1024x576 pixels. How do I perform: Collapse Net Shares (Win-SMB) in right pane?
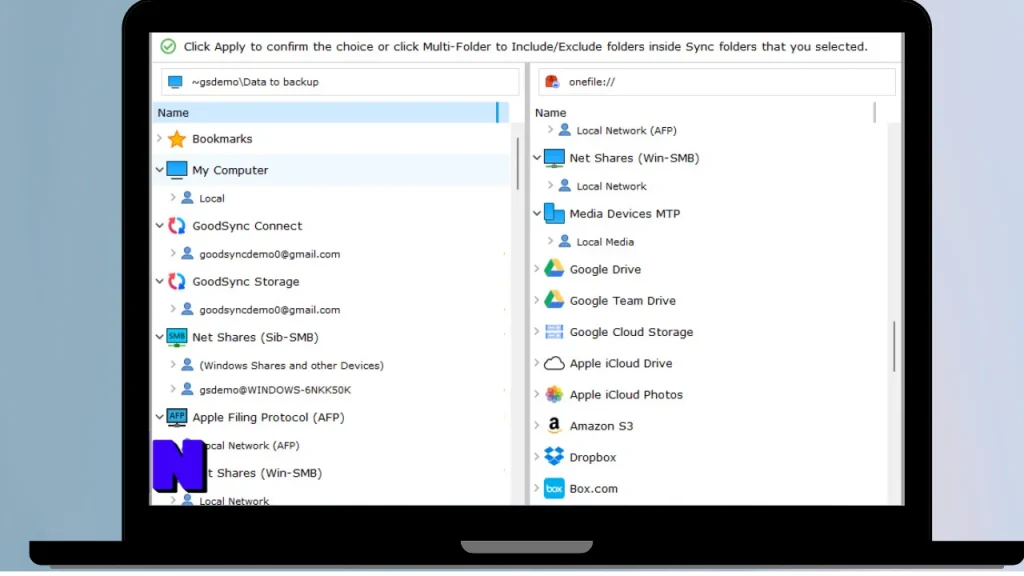coord(537,157)
